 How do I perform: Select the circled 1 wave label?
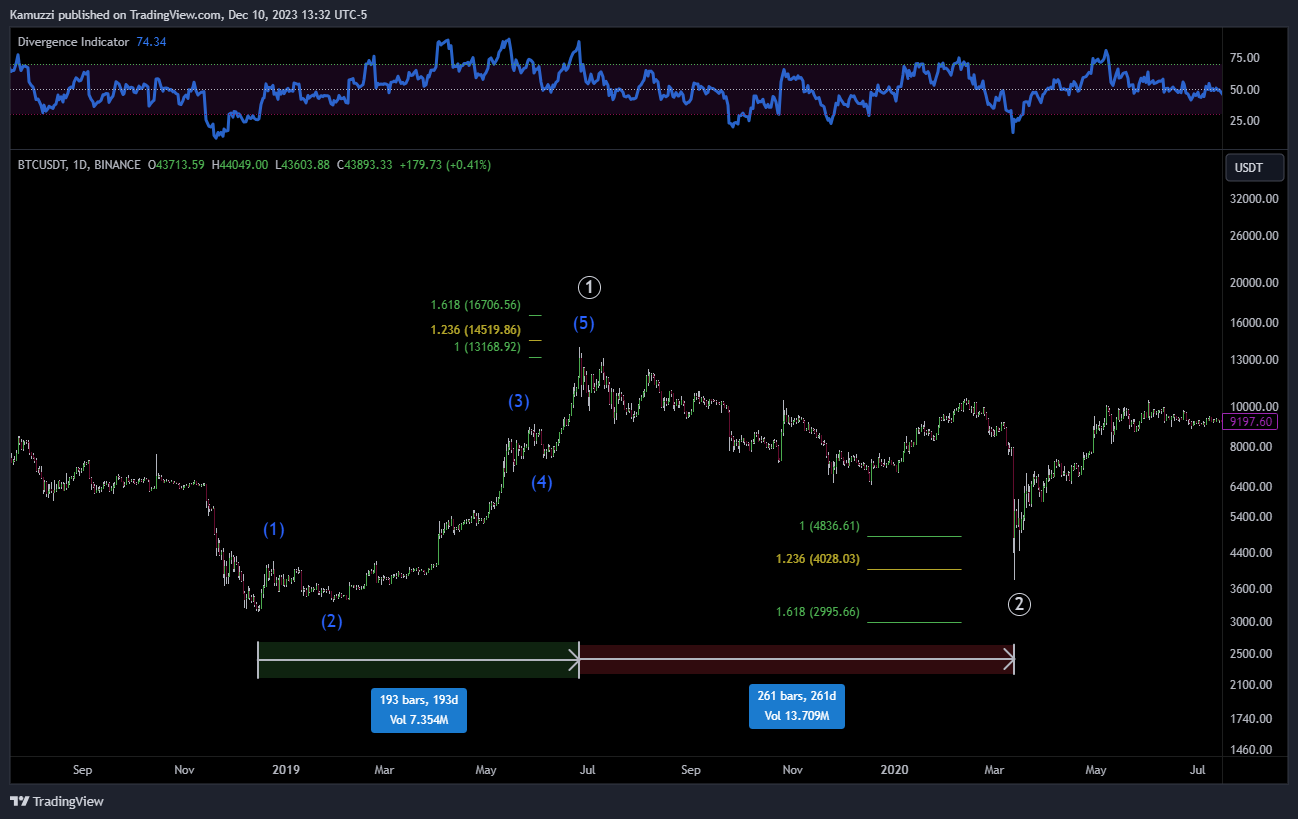(590, 288)
